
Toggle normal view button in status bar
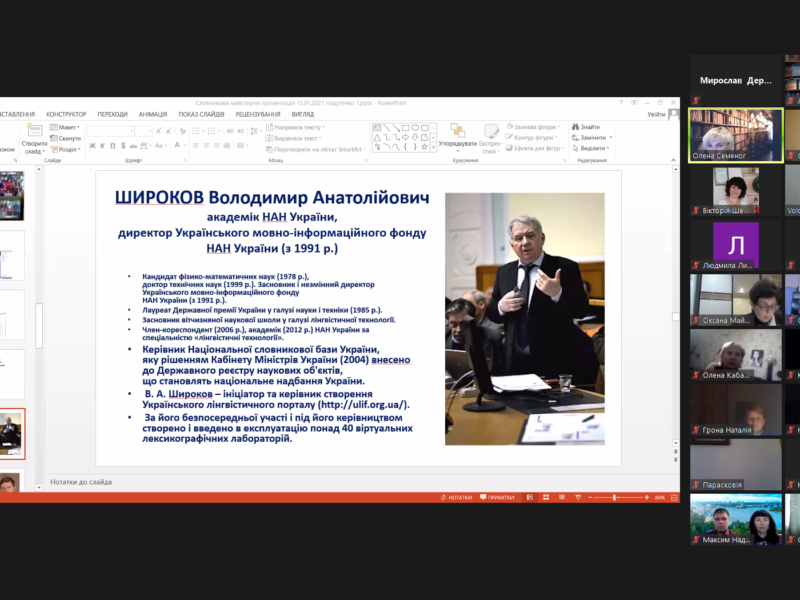531,497
